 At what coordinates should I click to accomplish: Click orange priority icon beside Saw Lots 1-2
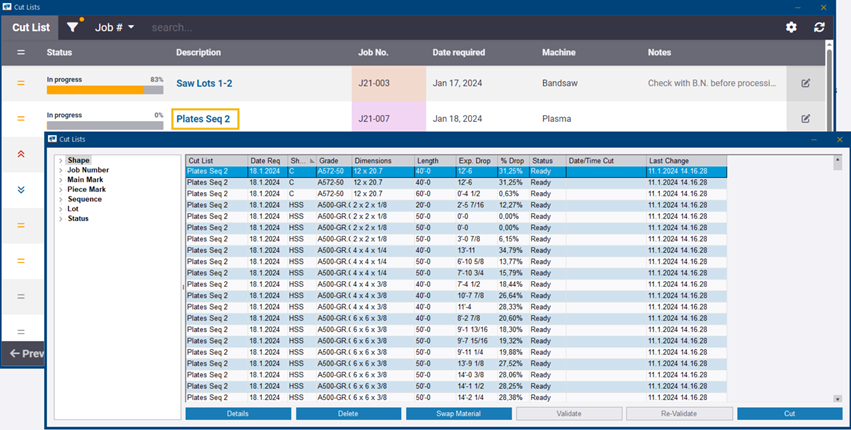point(21,84)
